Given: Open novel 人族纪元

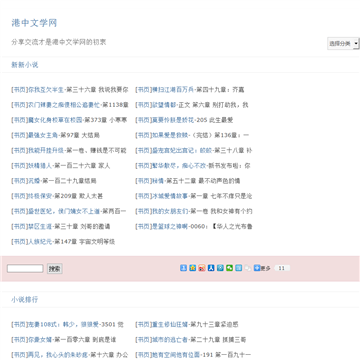Looking at the screenshot, I should pos(40,242).
